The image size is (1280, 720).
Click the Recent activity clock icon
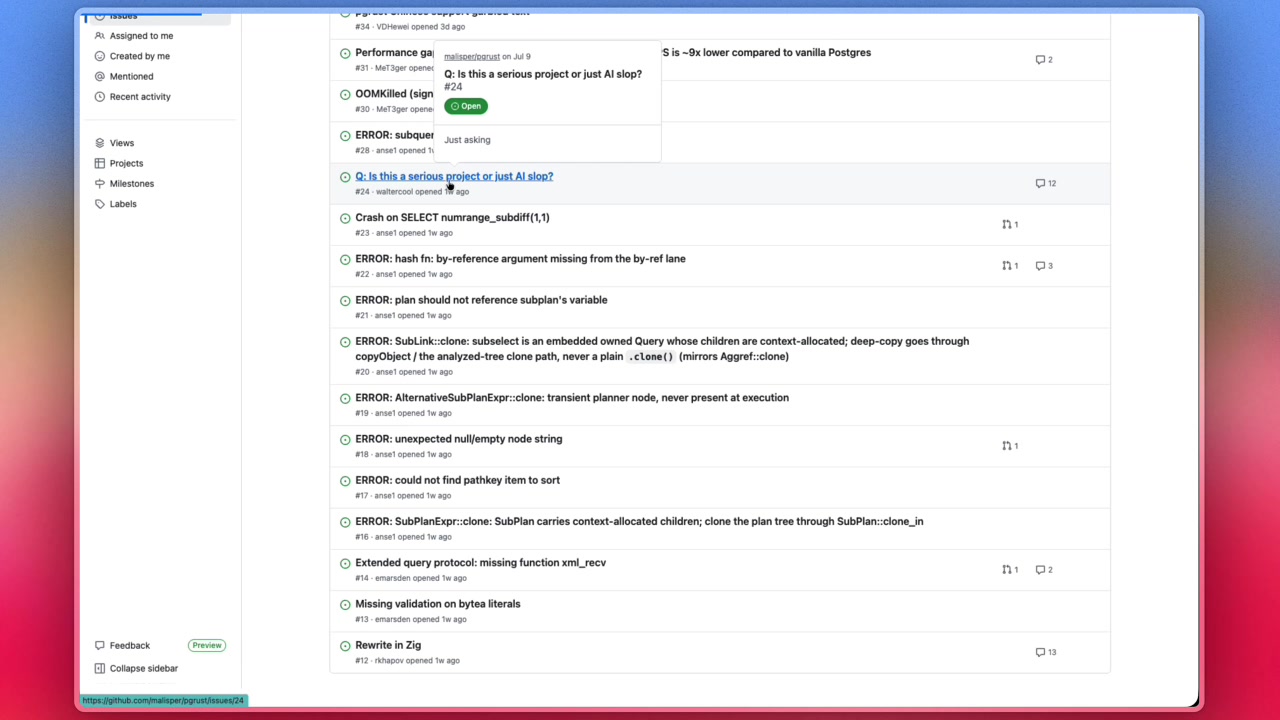pos(99,97)
